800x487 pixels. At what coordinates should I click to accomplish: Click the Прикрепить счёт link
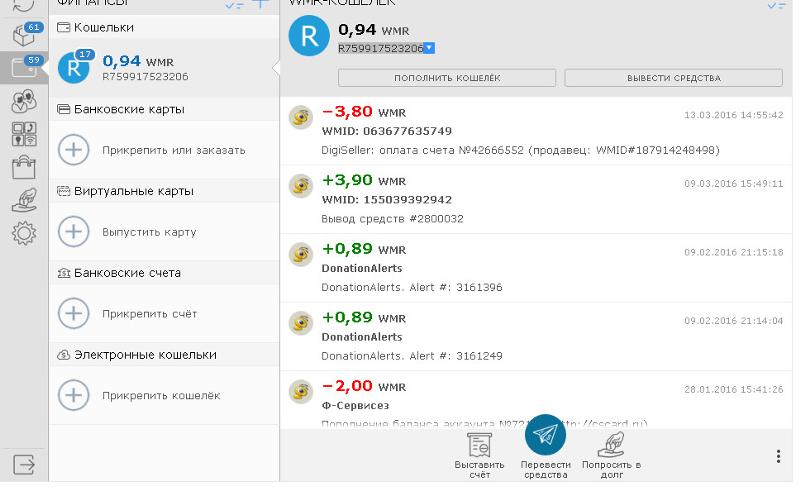[x=149, y=314]
